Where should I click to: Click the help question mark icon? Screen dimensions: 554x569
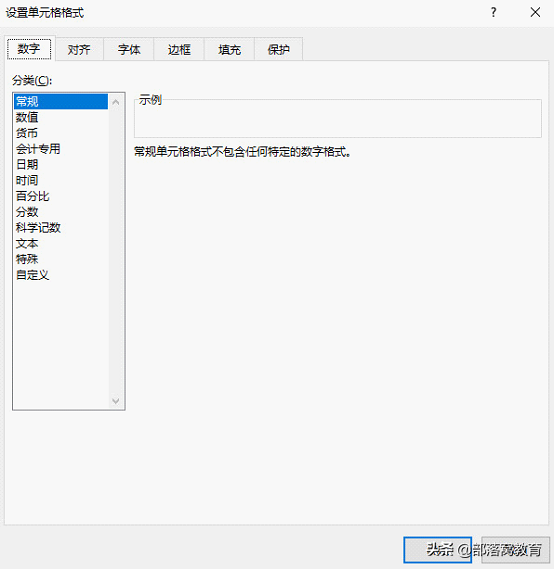tap(493, 12)
